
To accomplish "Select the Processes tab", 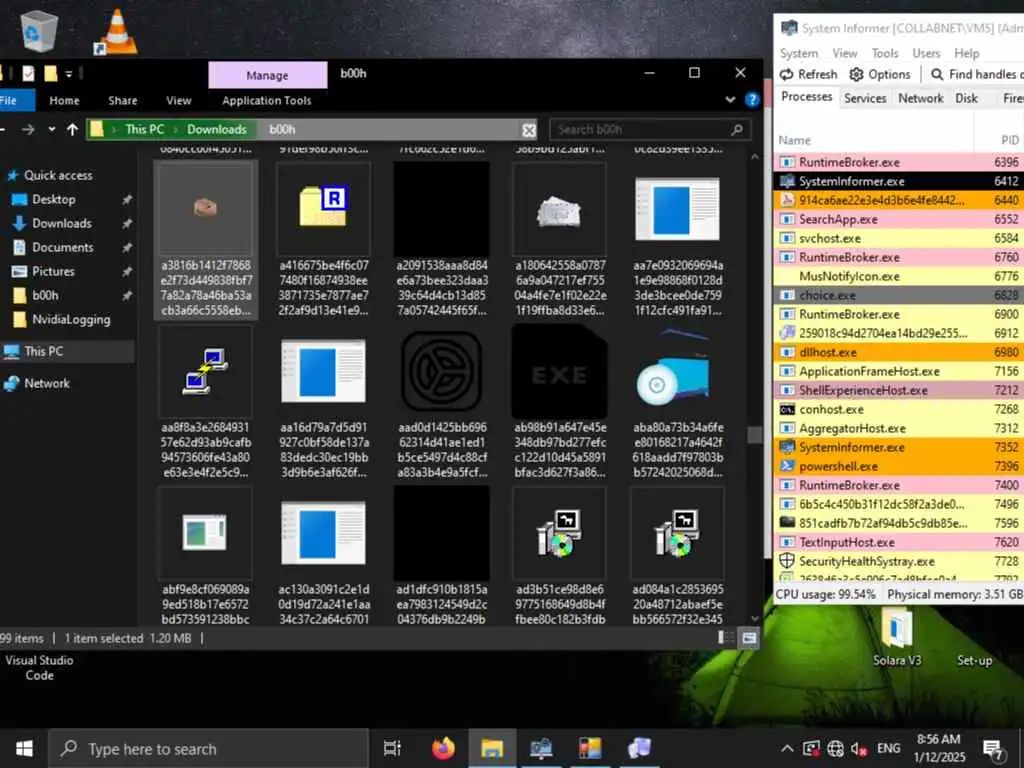I will [807, 97].
